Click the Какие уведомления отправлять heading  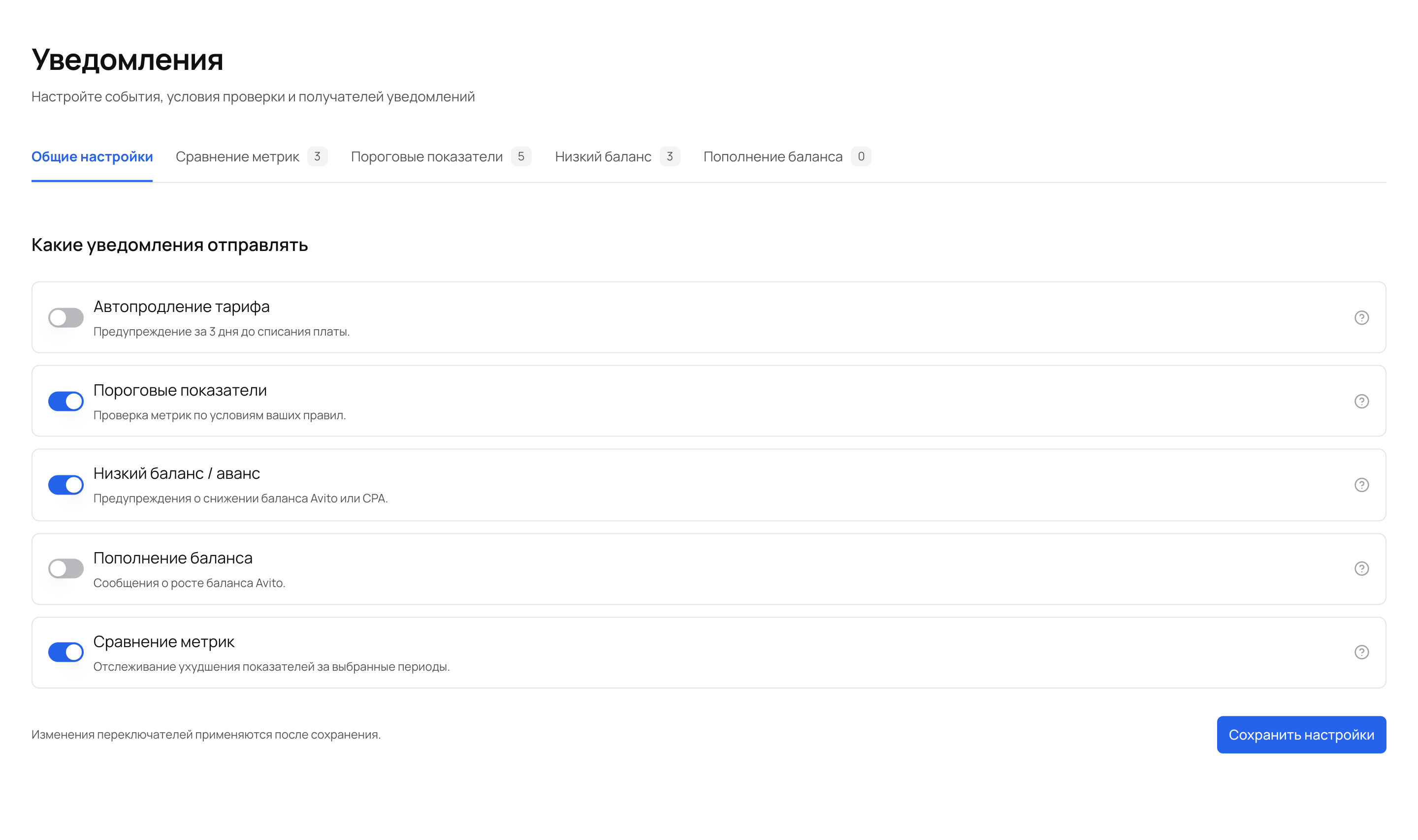pos(169,245)
